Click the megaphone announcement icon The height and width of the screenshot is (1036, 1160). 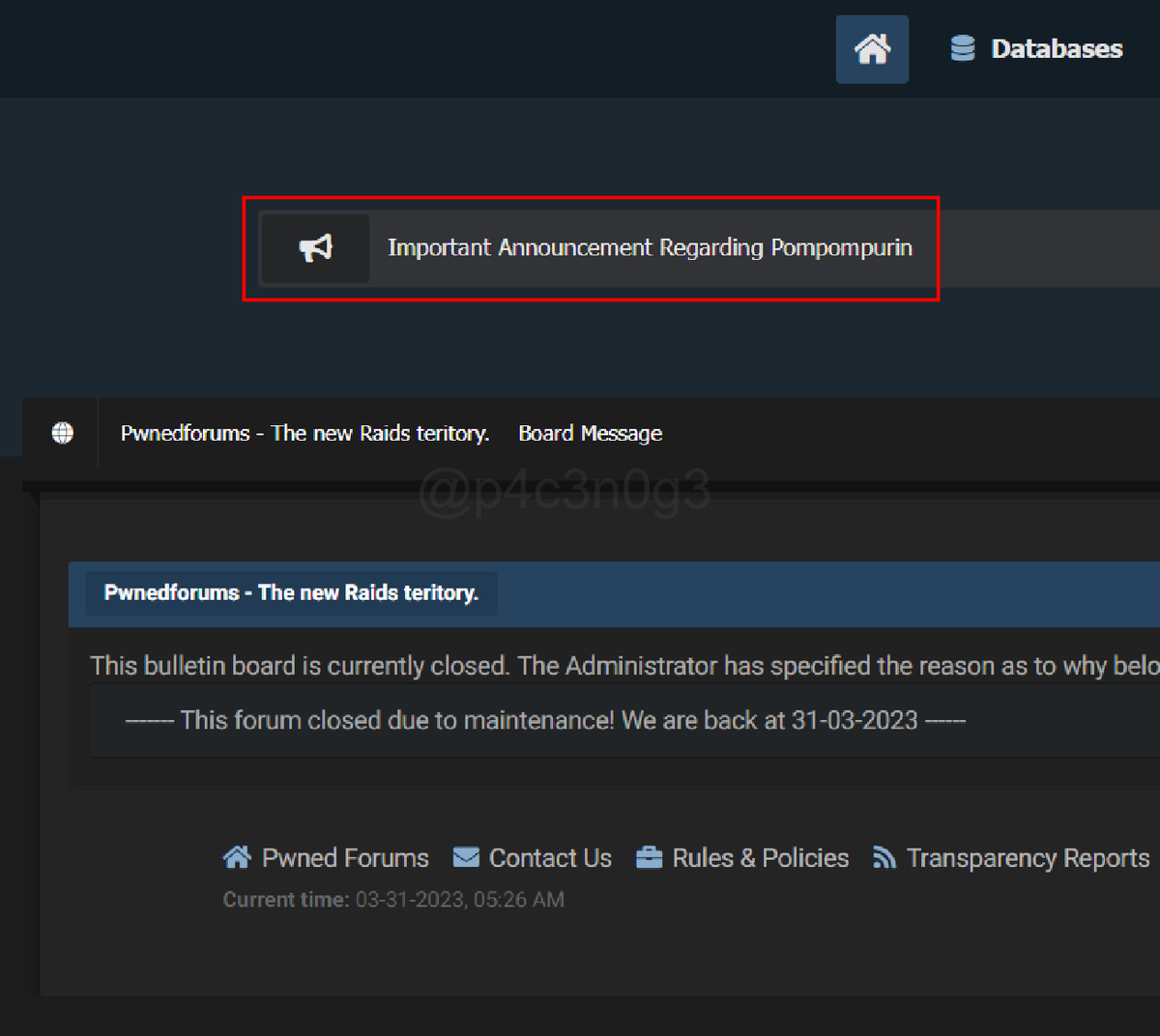pos(316,248)
